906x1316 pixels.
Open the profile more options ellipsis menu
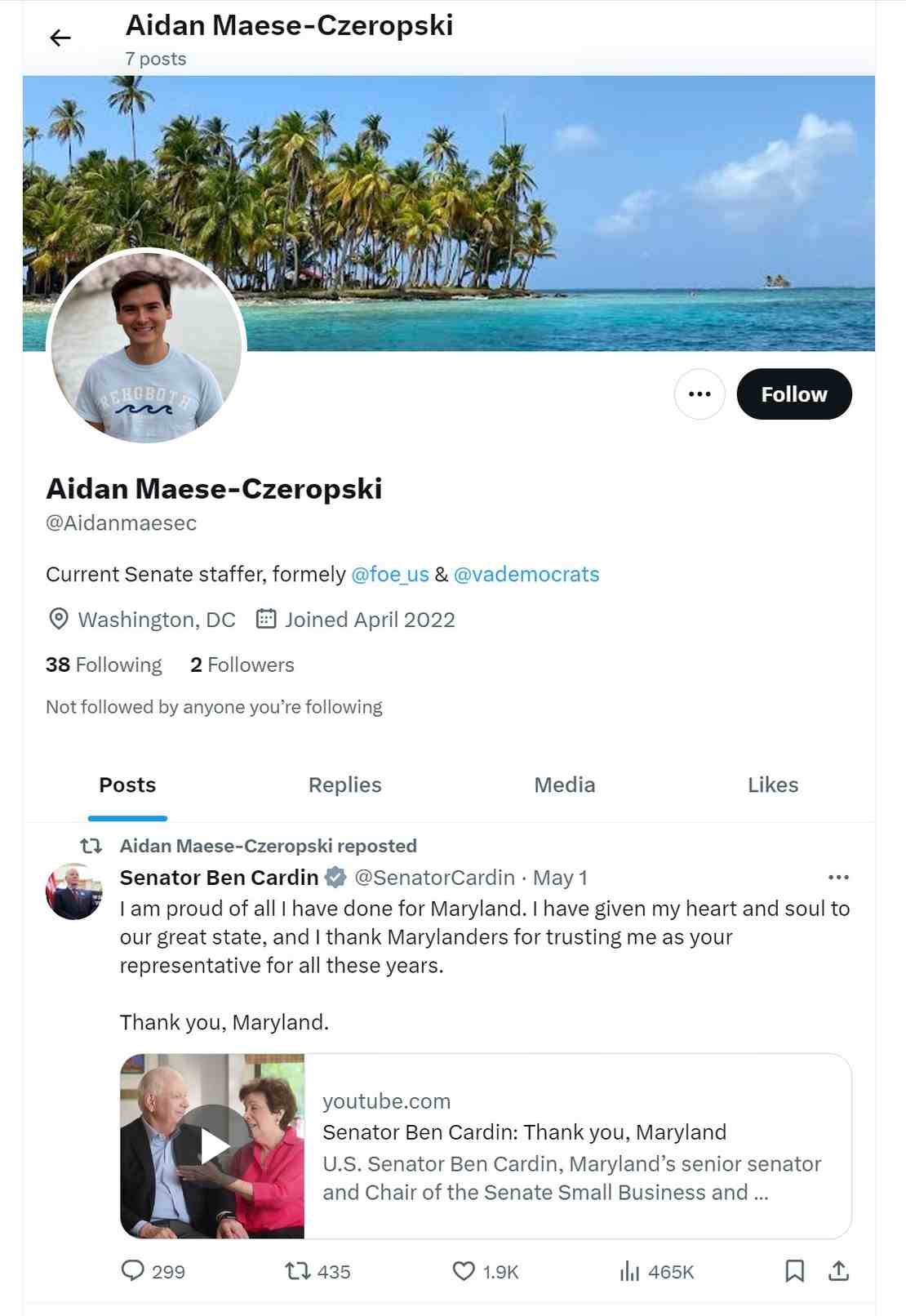pyautogui.click(x=699, y=393)
